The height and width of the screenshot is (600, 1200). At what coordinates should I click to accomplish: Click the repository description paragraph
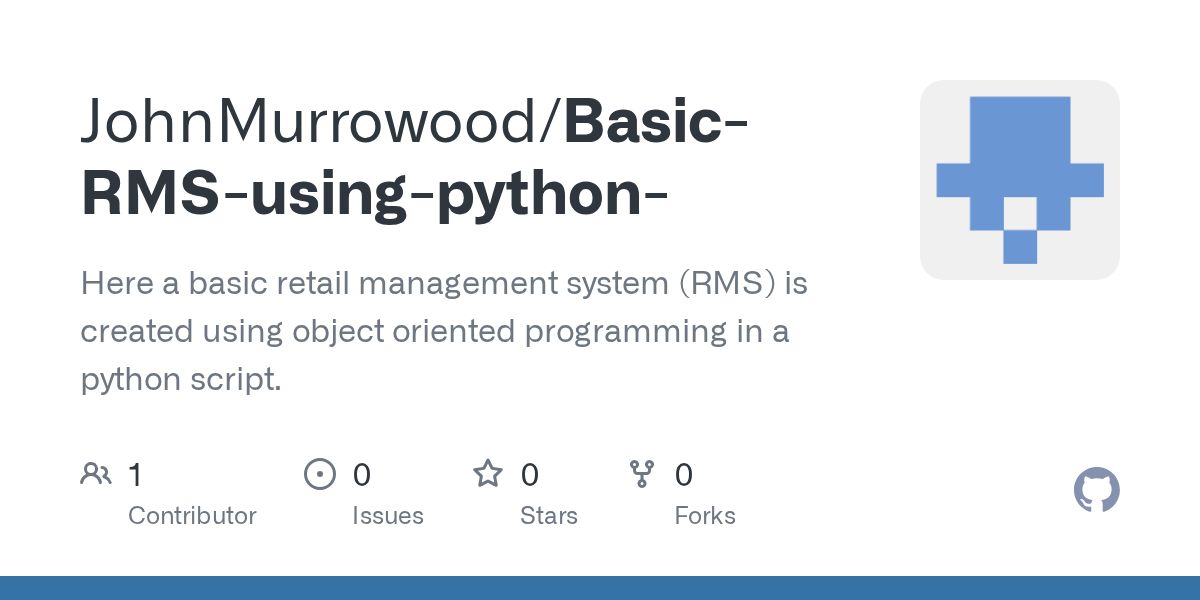tap(444, 332)
